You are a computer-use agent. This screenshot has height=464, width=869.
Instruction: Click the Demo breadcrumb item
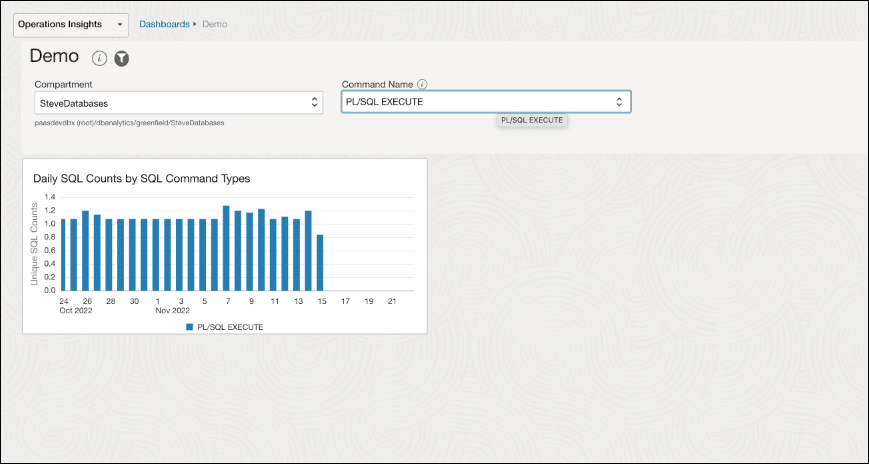pos(215,24)
